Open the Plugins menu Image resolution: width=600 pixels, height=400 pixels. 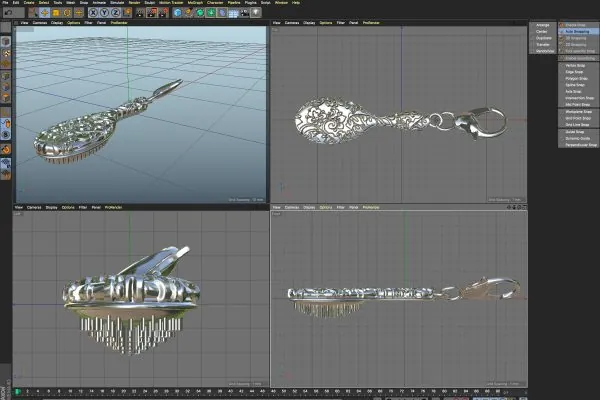(x=251, y=2)
